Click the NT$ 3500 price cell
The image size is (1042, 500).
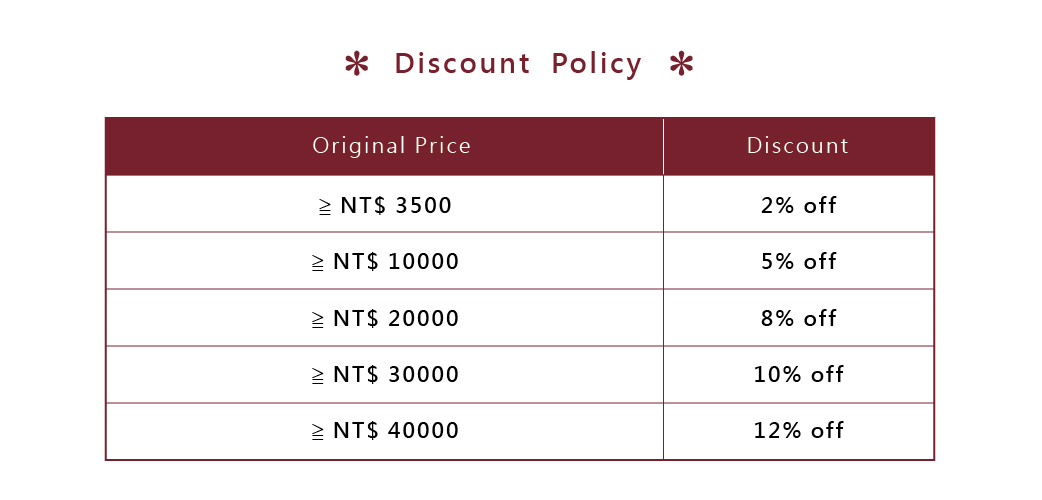384,204
